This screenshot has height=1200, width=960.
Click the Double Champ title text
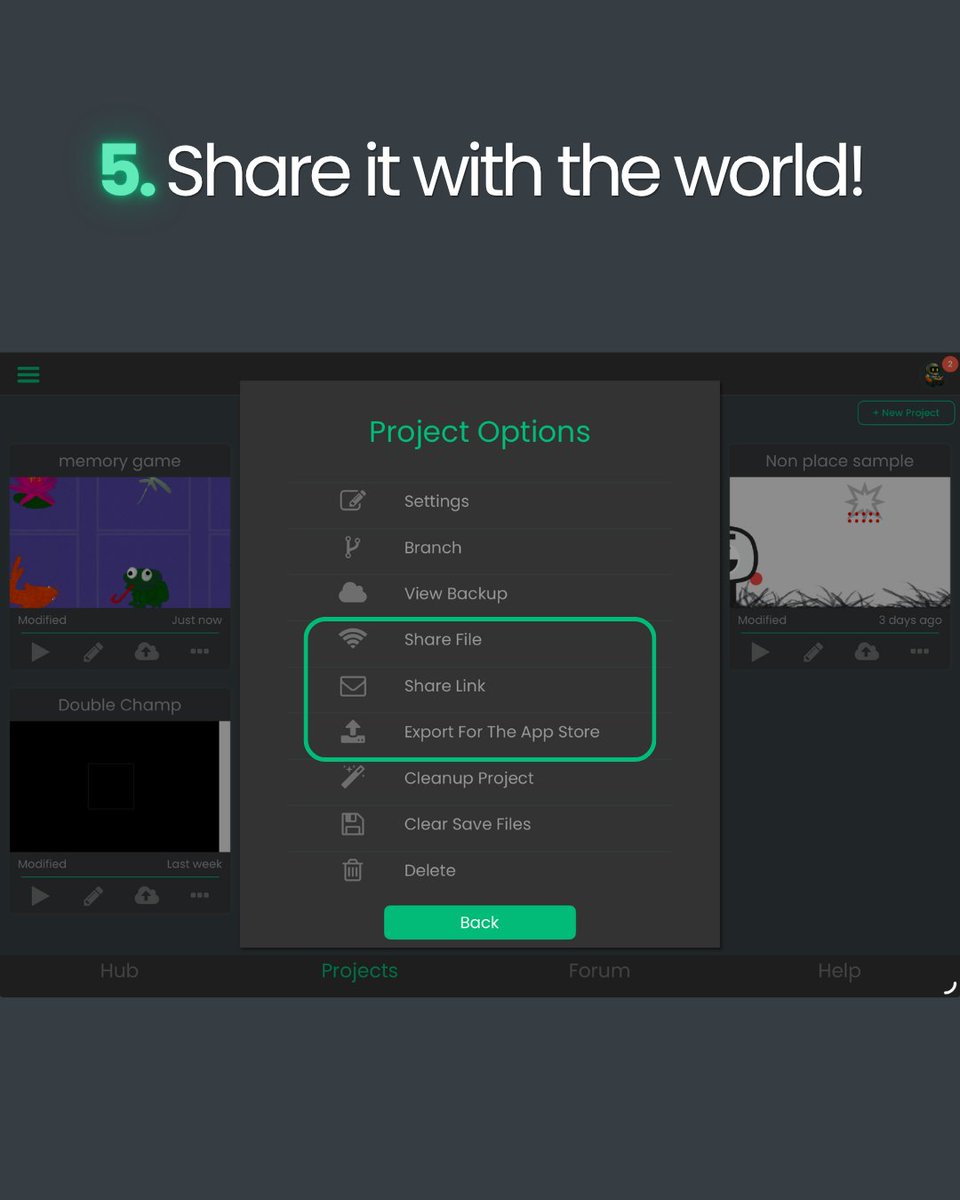(x=120, y=705)
